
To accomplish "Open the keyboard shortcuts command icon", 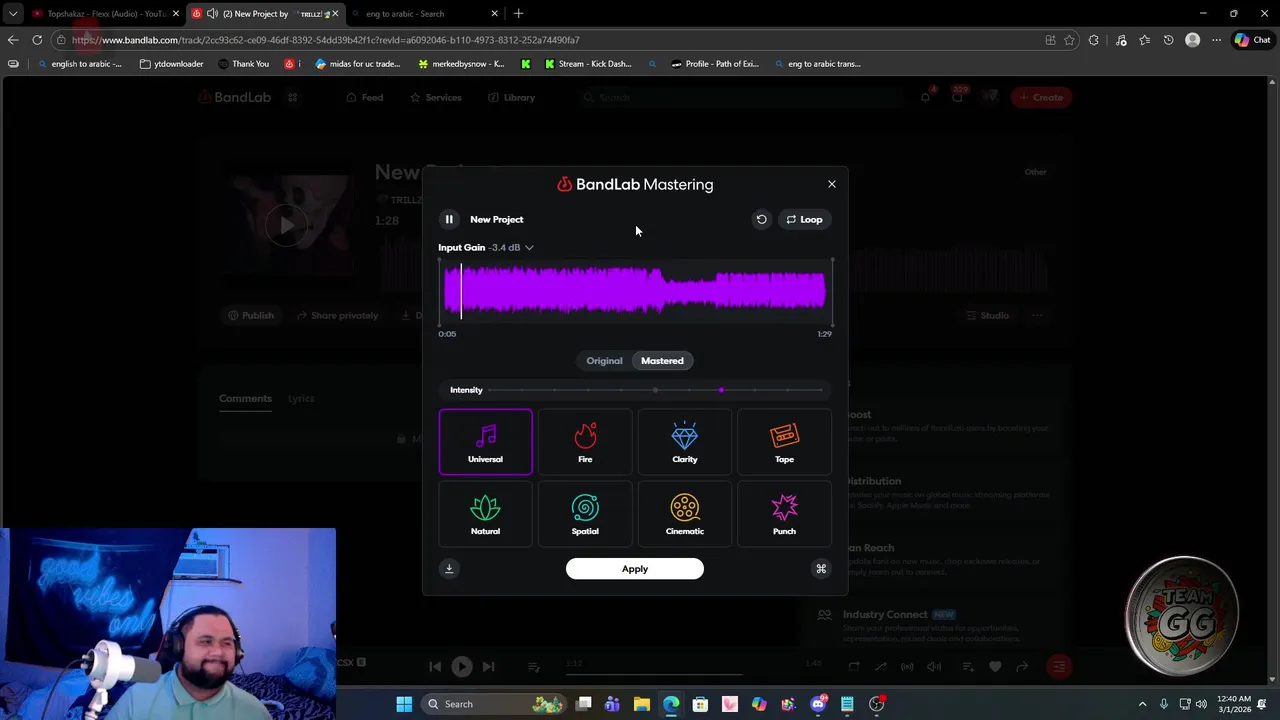I will [821, 569].
